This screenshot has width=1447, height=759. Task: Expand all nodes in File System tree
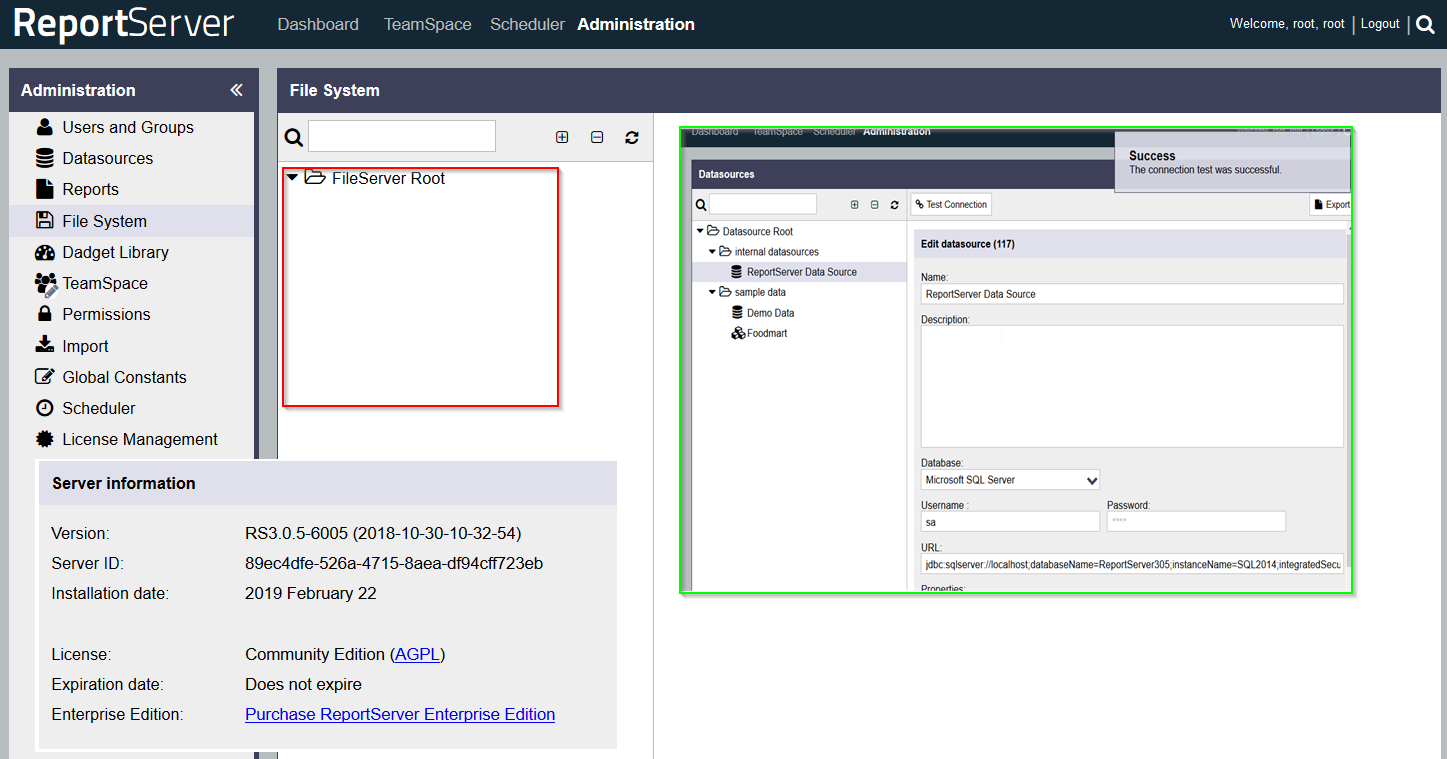tap(562, 137)
